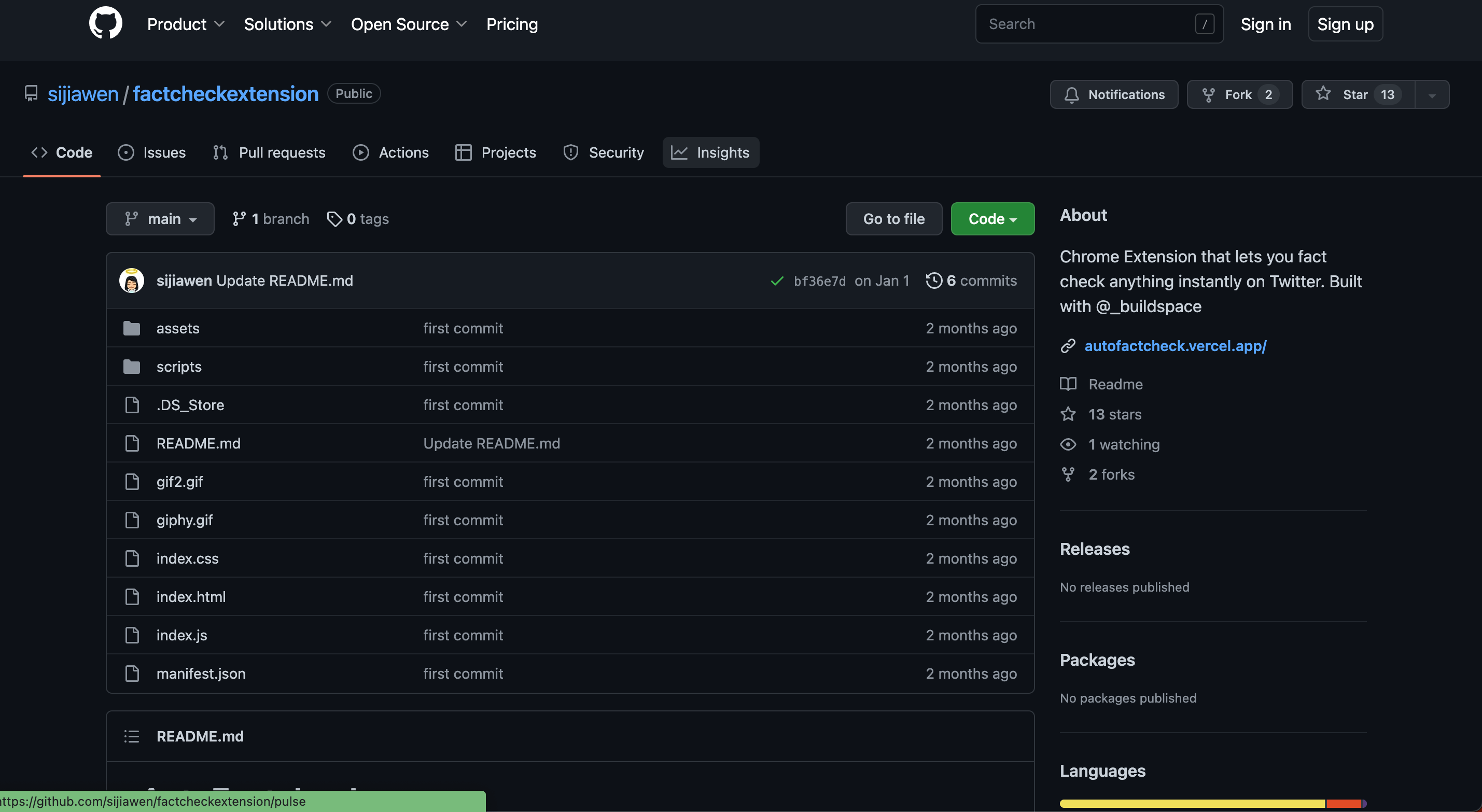
Task: Open the sijiawen owner profile link
Action: click(x=83, y=94)
